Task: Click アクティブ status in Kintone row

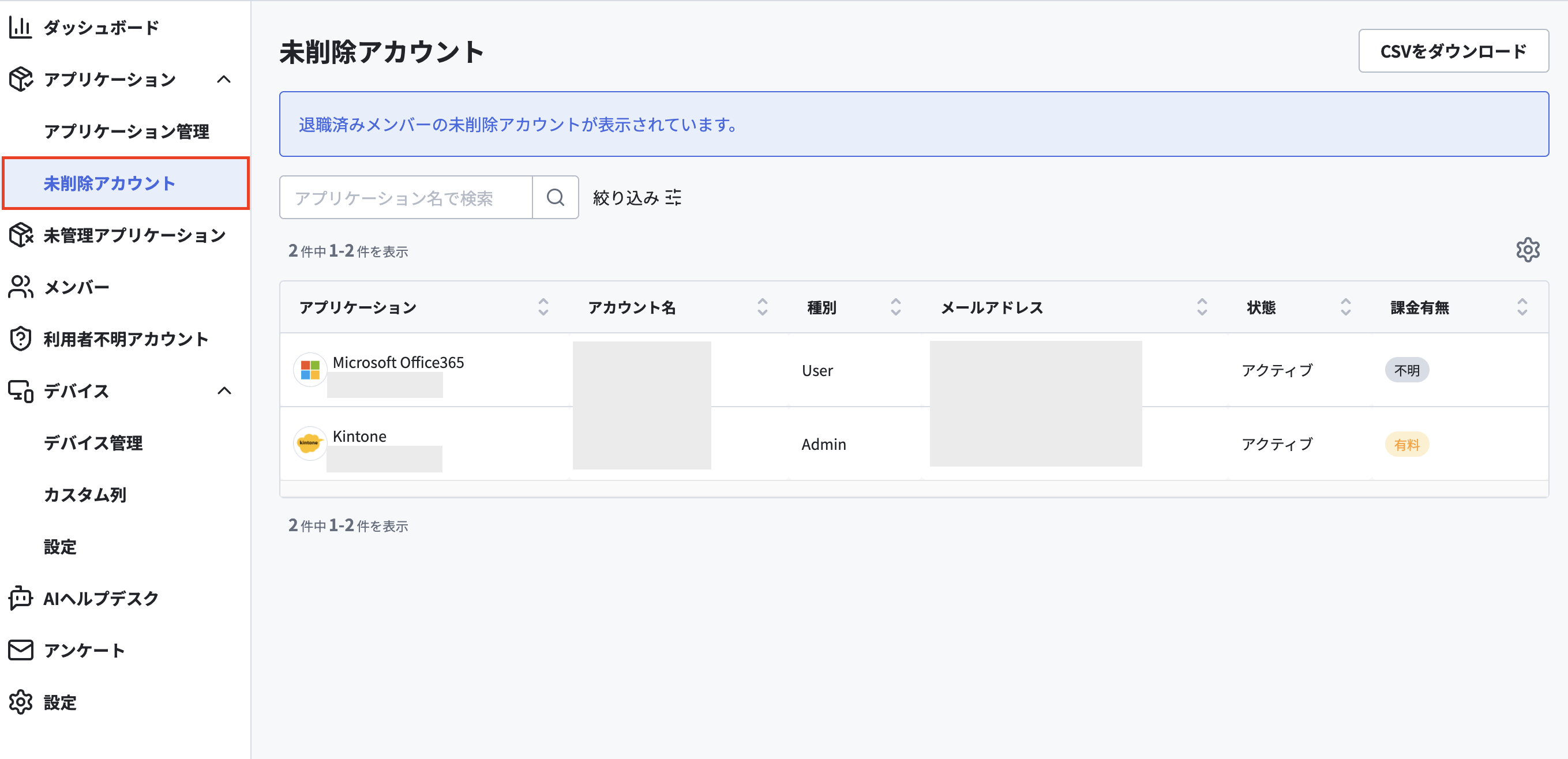Action: (1278, 444)
